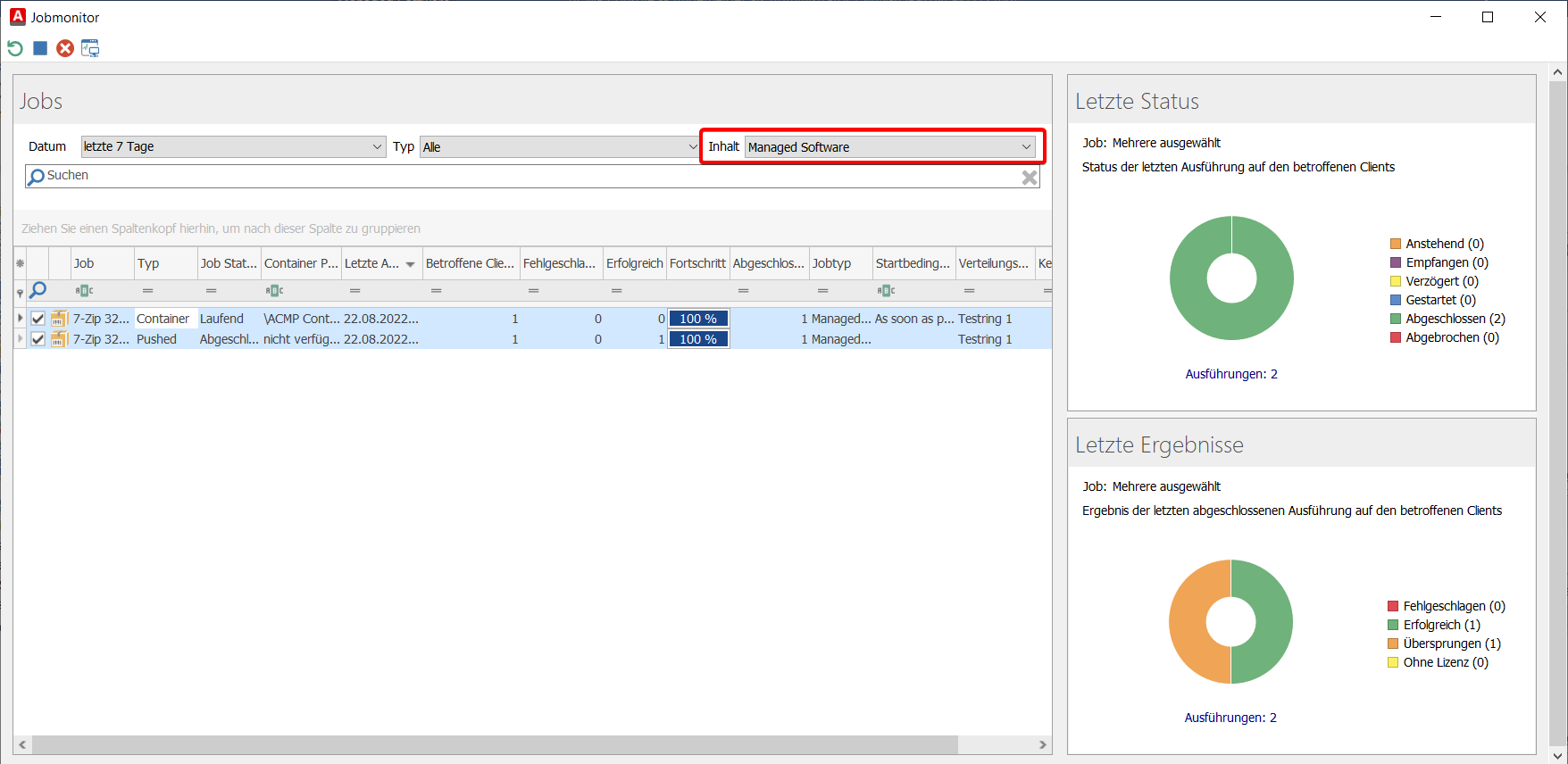Uncheck the 7-Zip Container job checkbox
The width and height of the screenshot is (1568, 764).
click(x=38, y=319)
